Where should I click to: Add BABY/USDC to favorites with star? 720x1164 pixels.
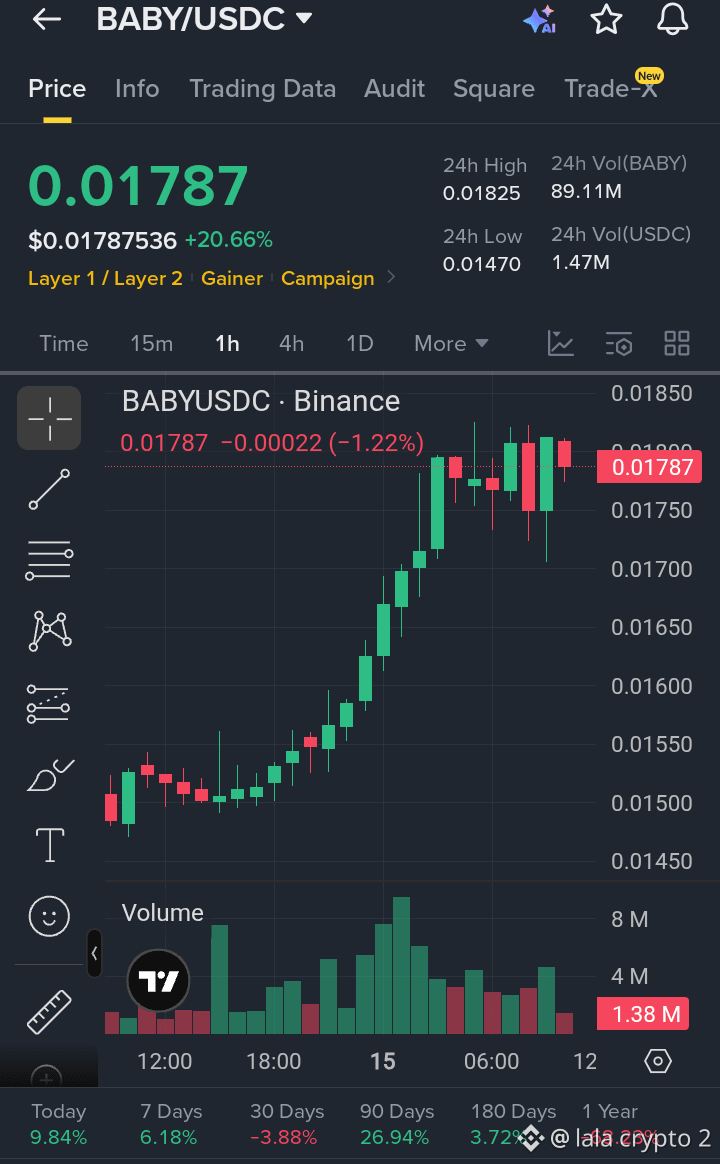click(606, 19)
